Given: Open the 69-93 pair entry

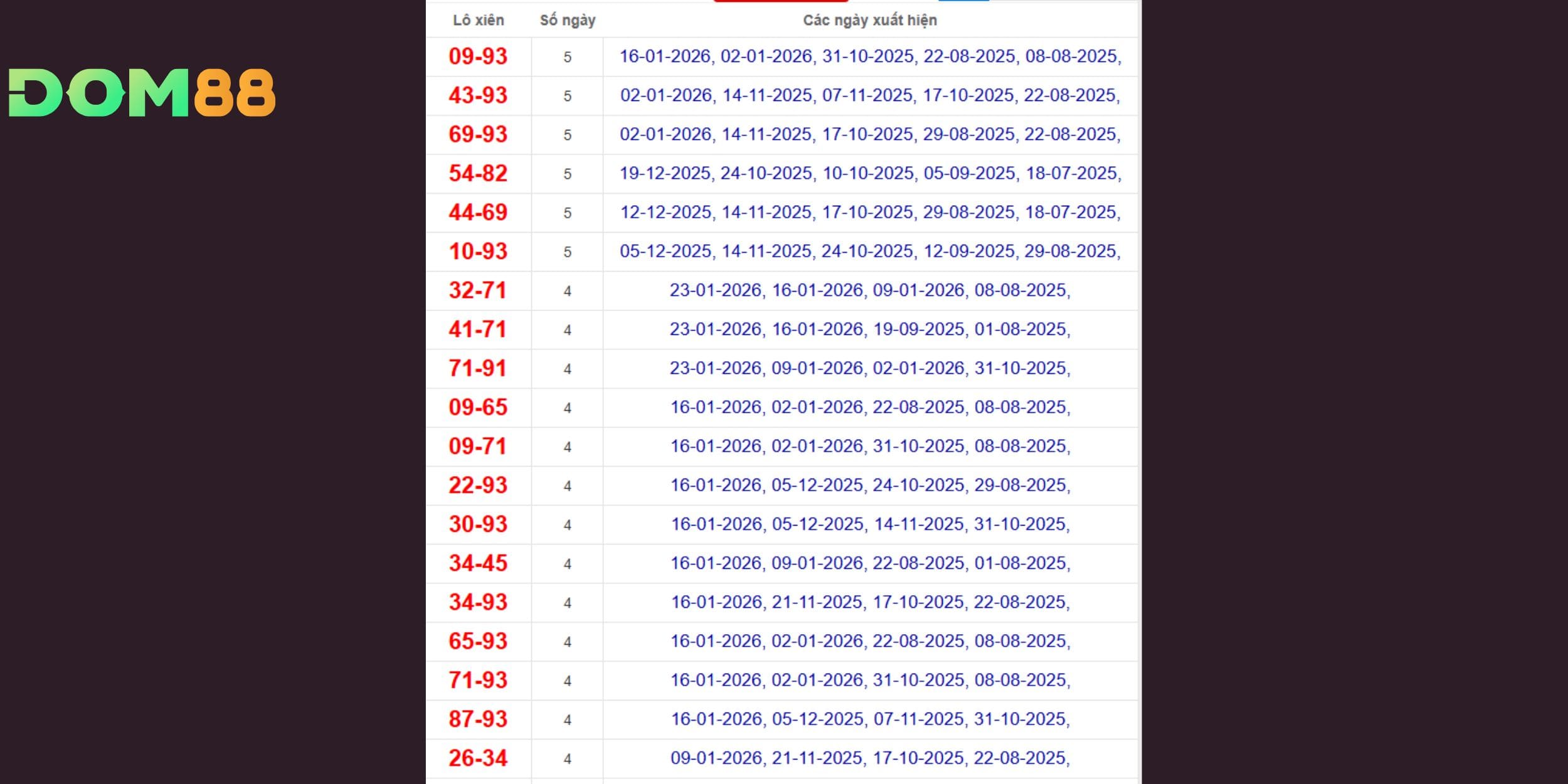Looking at the screenshot, I should (478, 134).
